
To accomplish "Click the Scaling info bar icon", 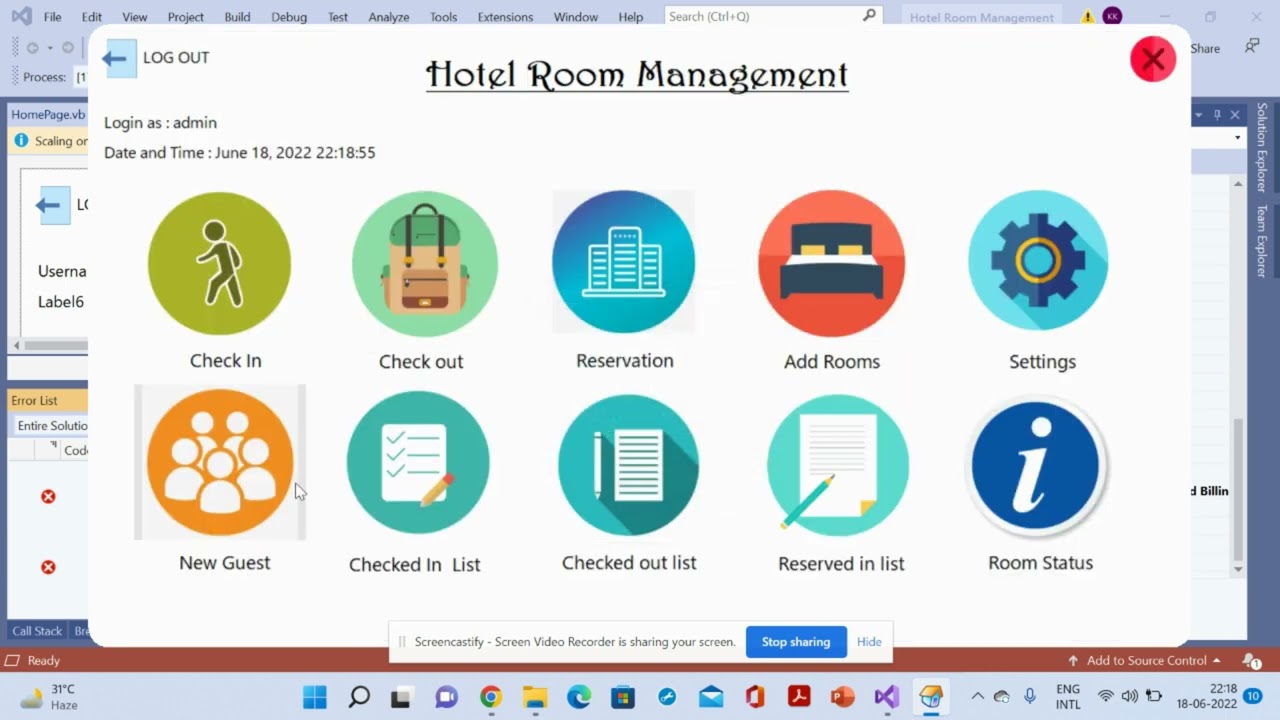I will pyautogui.click(x=21, y=141).
